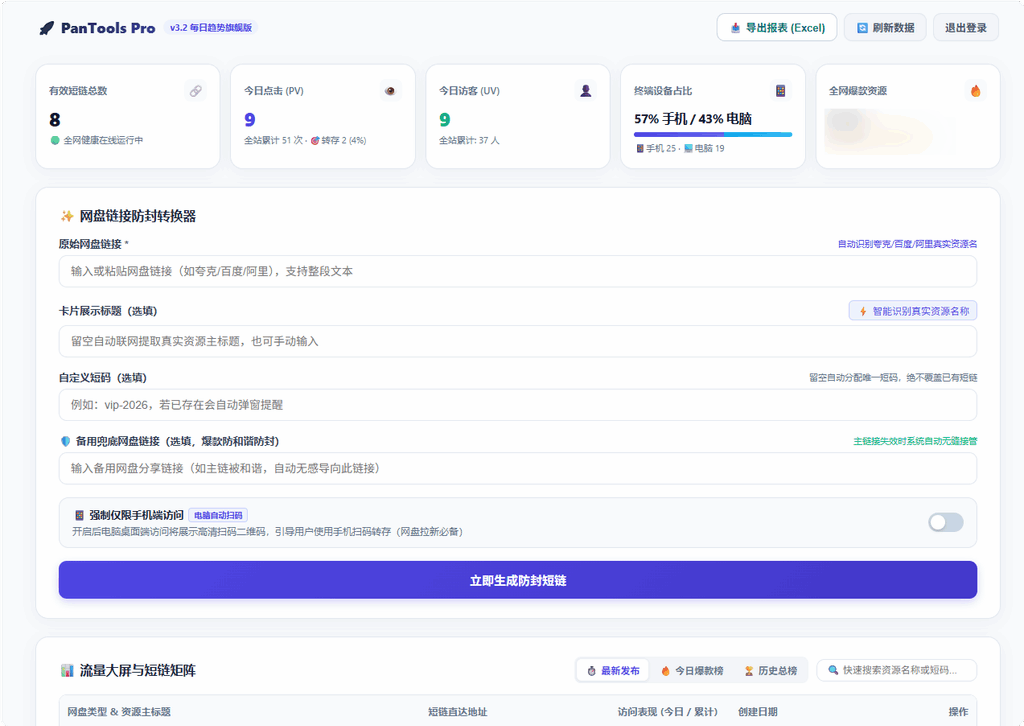
Task: Focus the 备用兜底网盘链接 input field
Action: (x=518, y=468)
